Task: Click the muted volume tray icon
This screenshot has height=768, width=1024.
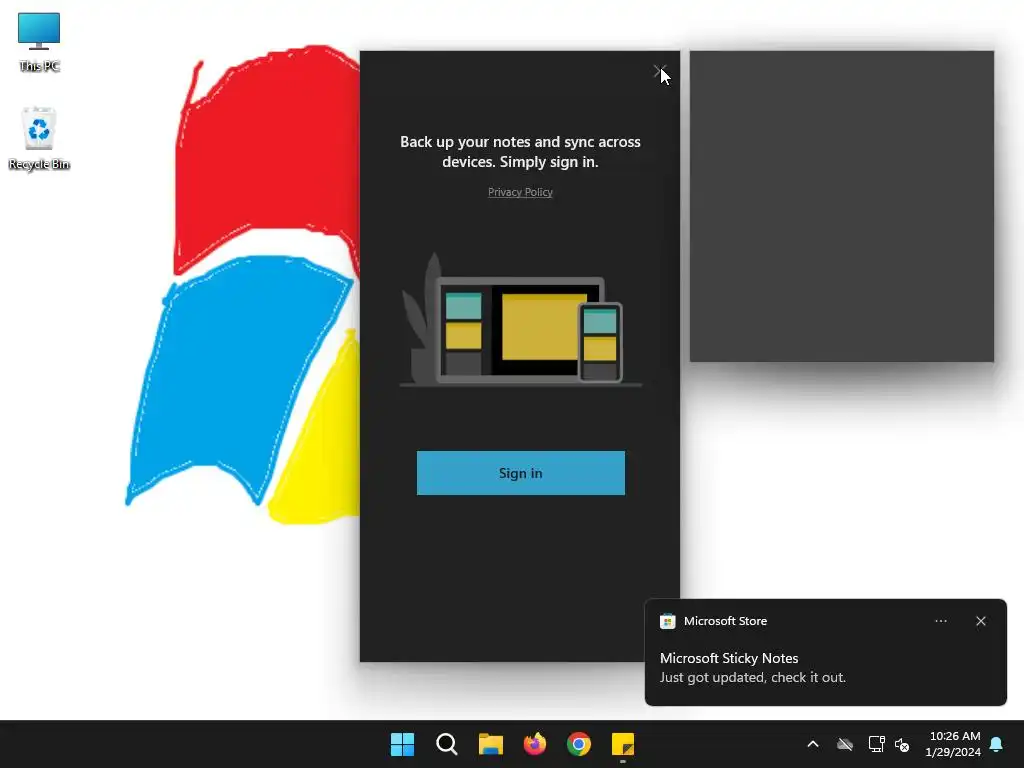Action: 902,744
